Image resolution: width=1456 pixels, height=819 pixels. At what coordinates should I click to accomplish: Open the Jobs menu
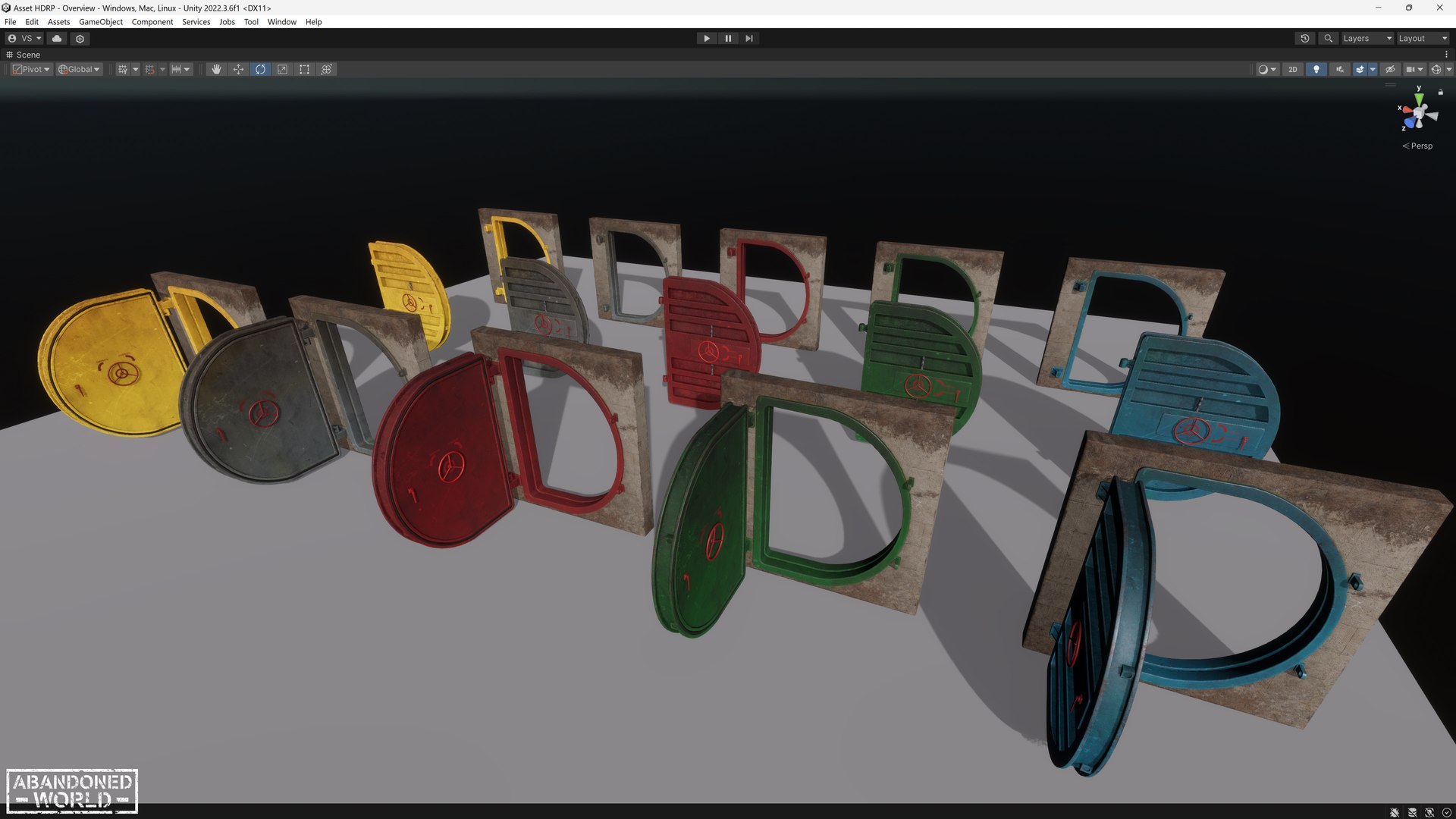(227, 22)
